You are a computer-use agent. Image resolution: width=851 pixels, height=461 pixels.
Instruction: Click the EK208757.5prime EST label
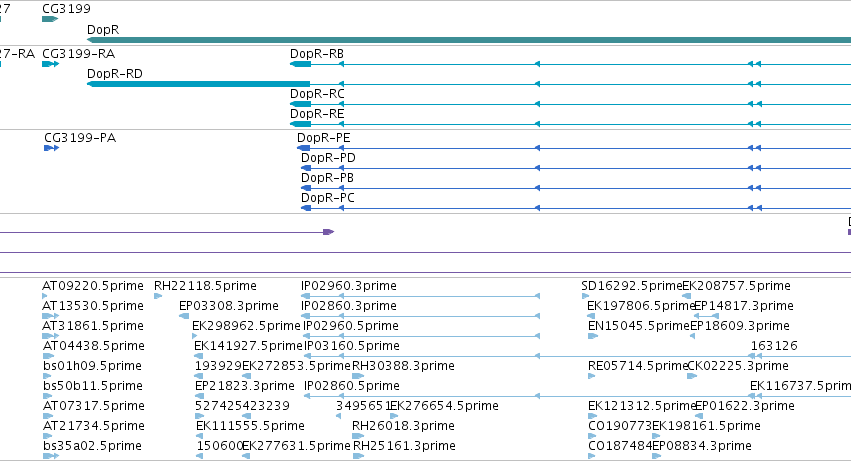point(736,286)
